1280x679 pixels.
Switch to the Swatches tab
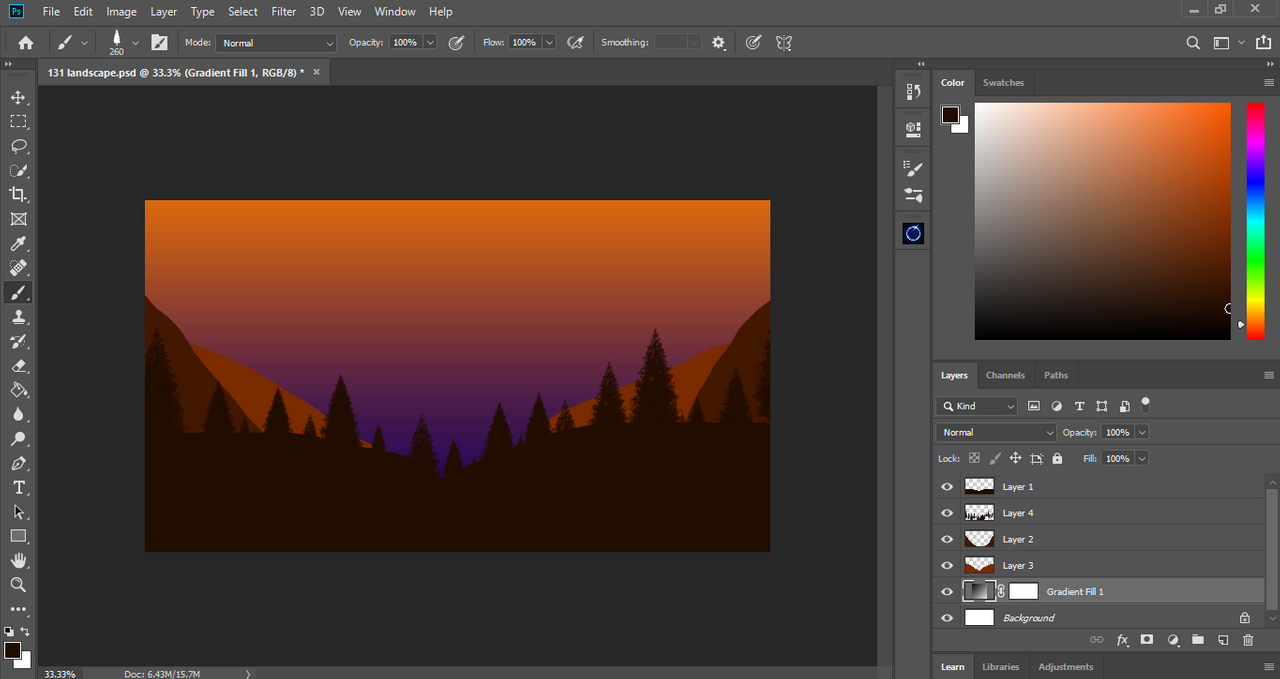click(1003, 83)
